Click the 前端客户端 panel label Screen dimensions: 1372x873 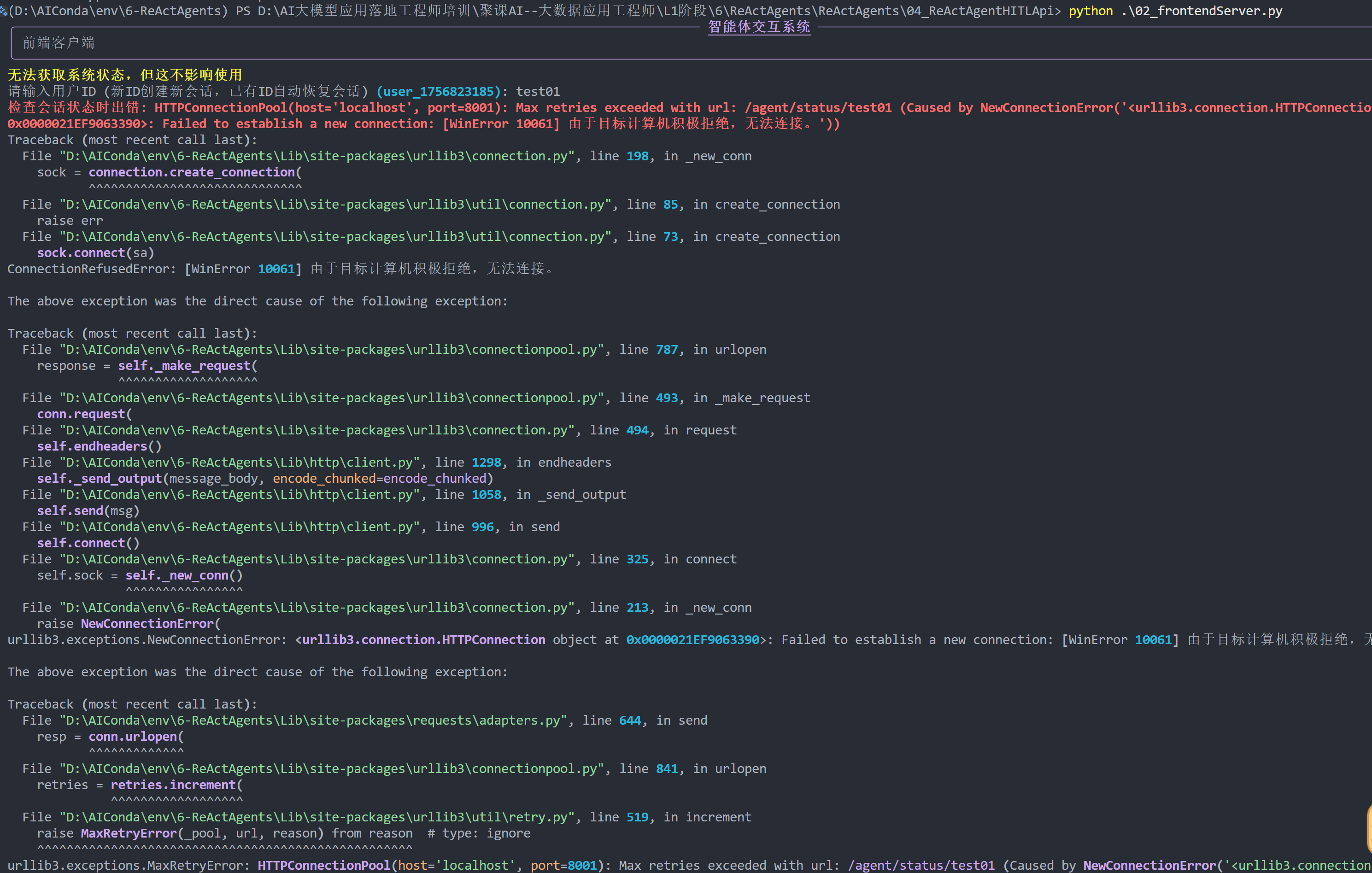pos(59,43)
